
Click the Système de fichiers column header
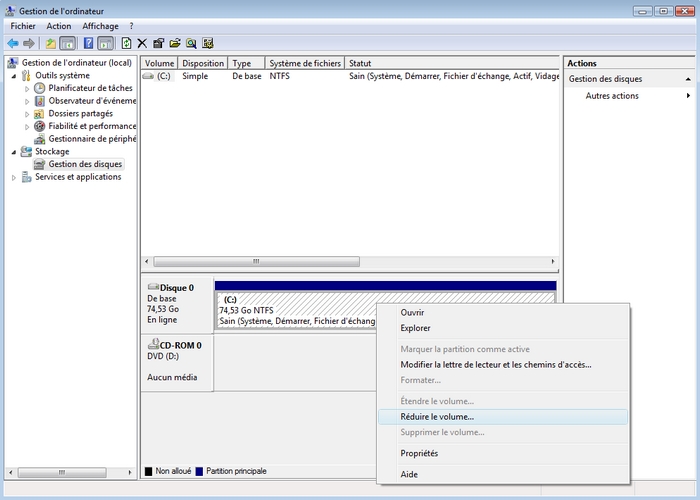[305, 63]
